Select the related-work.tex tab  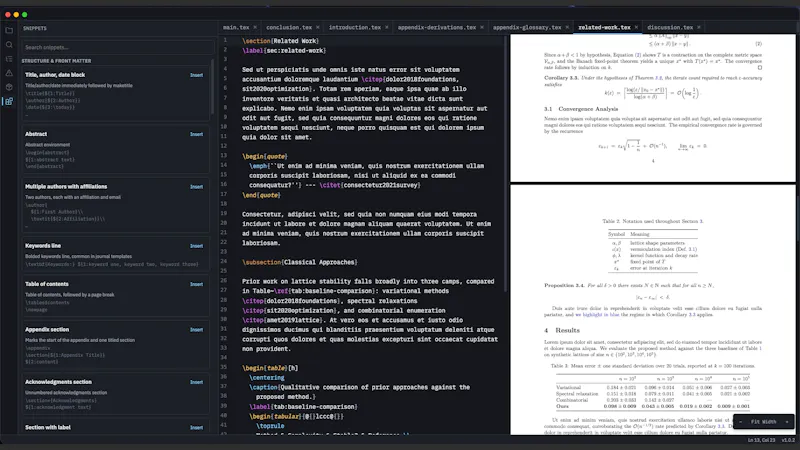pyautogui.click(x=604, y=28)
